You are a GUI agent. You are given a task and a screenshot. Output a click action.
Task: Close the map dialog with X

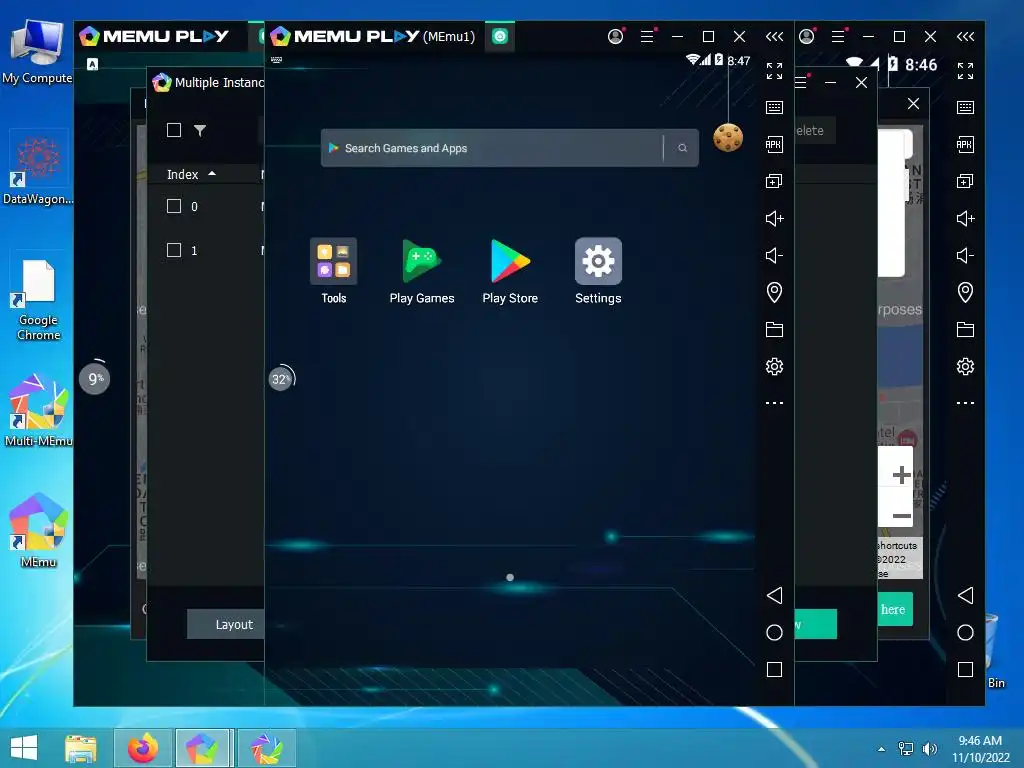coord(913,103)
